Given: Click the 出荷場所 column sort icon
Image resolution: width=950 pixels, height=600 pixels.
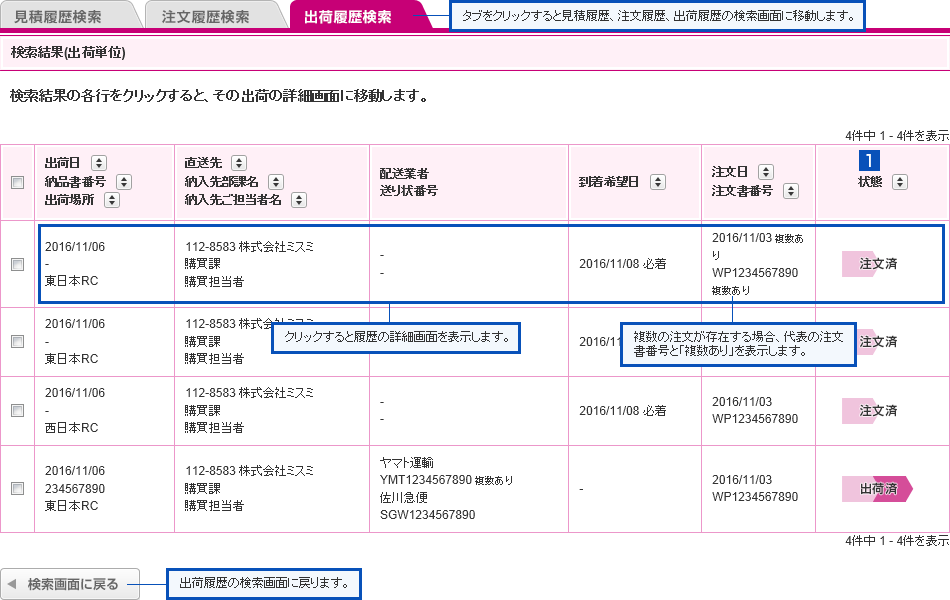Looking at the screenshot, I should 112,200.
